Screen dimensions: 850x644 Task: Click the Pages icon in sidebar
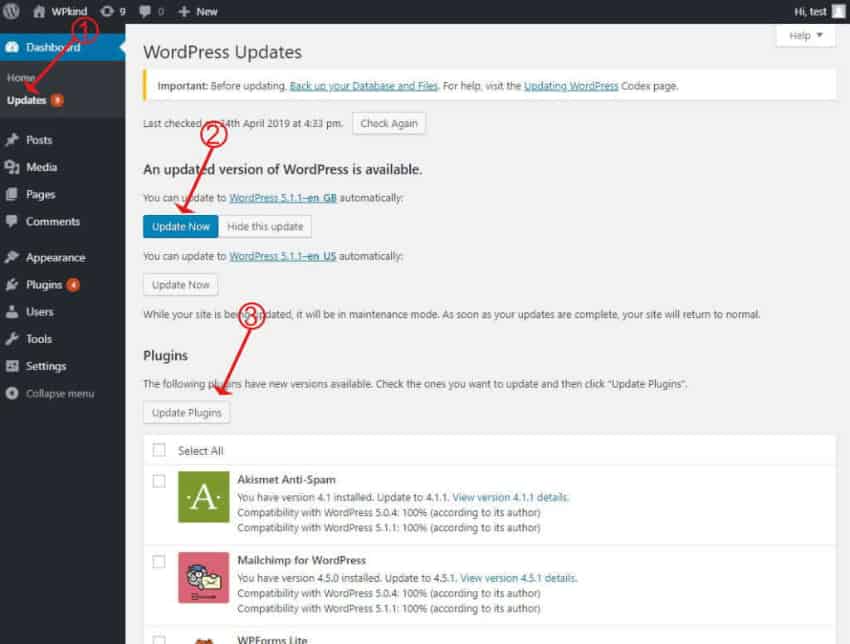(11, 194)
